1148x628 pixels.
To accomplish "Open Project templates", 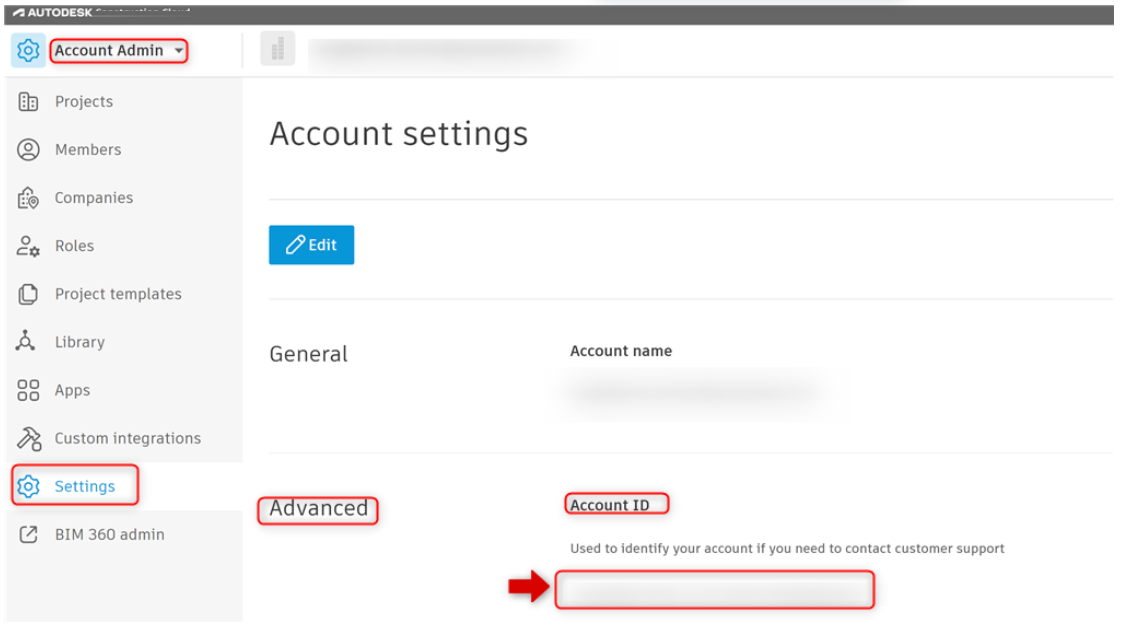I will coord(118,294).
